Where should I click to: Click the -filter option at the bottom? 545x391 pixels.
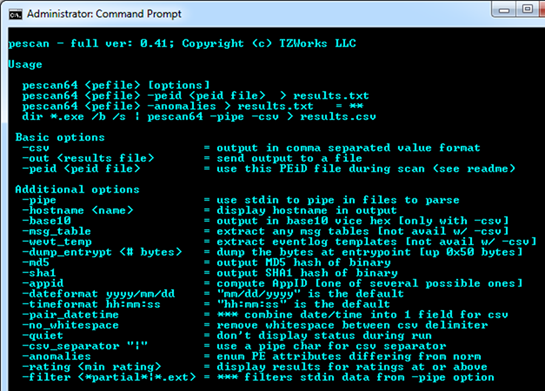click(x=109, y=377)
